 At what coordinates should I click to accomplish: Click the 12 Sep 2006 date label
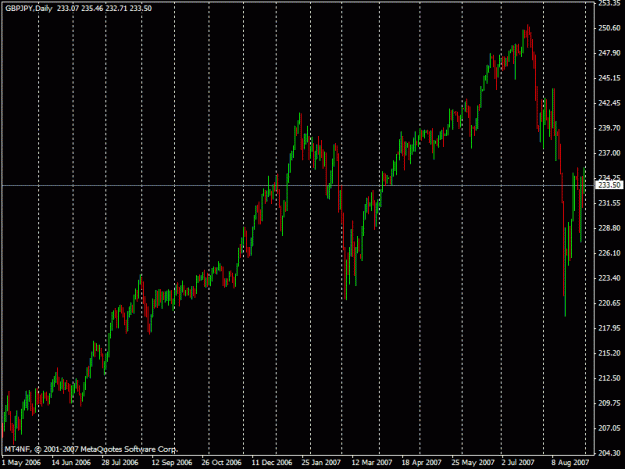pos(172,463)
